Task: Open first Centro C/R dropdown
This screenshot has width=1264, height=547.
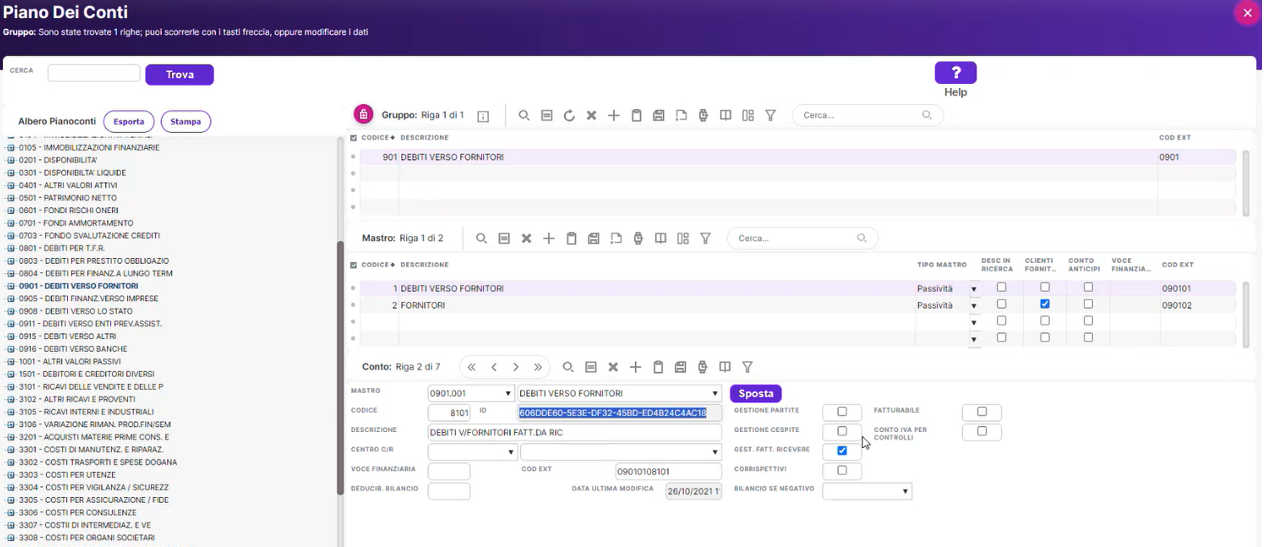Action: [510, 453]
